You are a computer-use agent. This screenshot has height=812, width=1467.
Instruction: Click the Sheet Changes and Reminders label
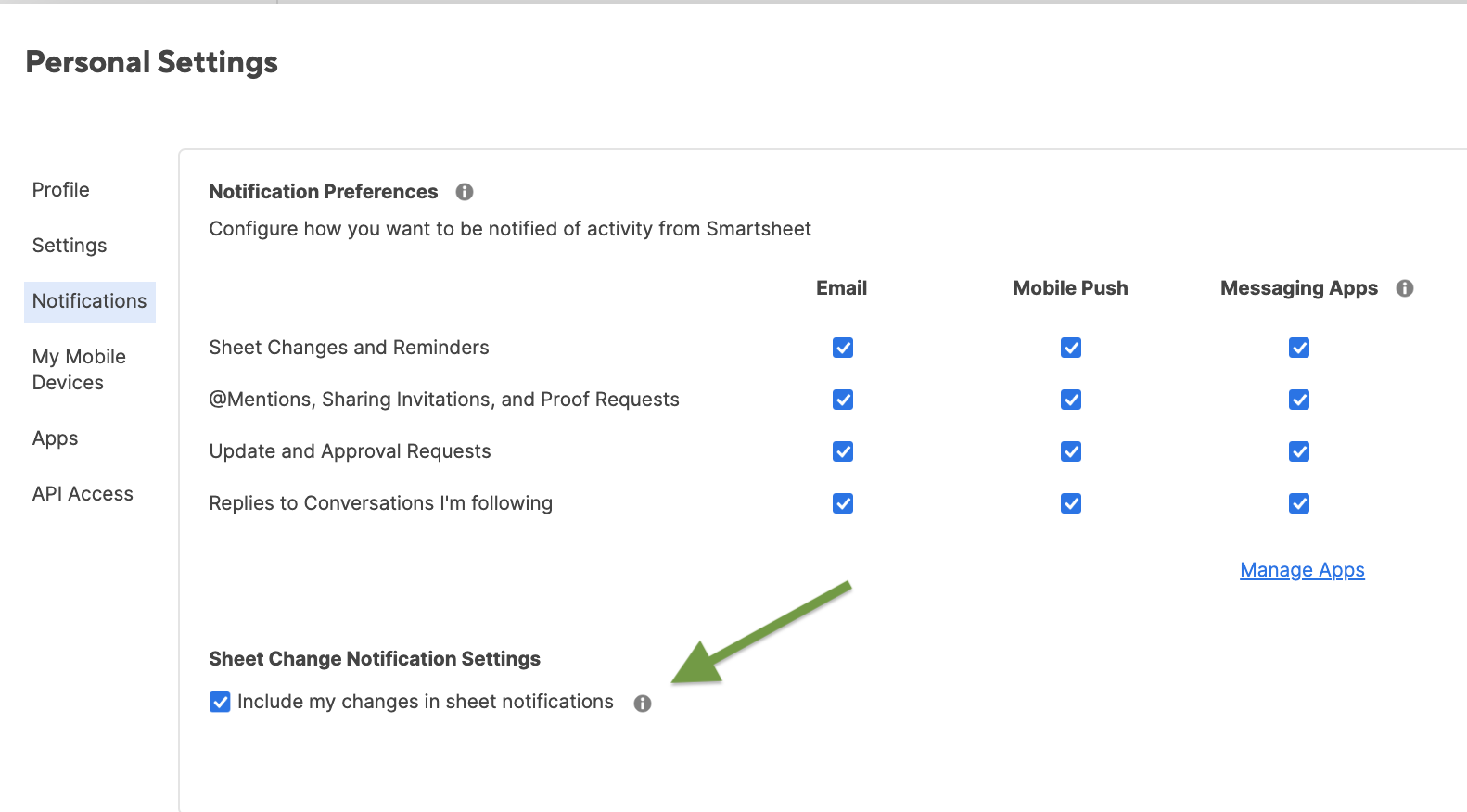click(349, 348)
